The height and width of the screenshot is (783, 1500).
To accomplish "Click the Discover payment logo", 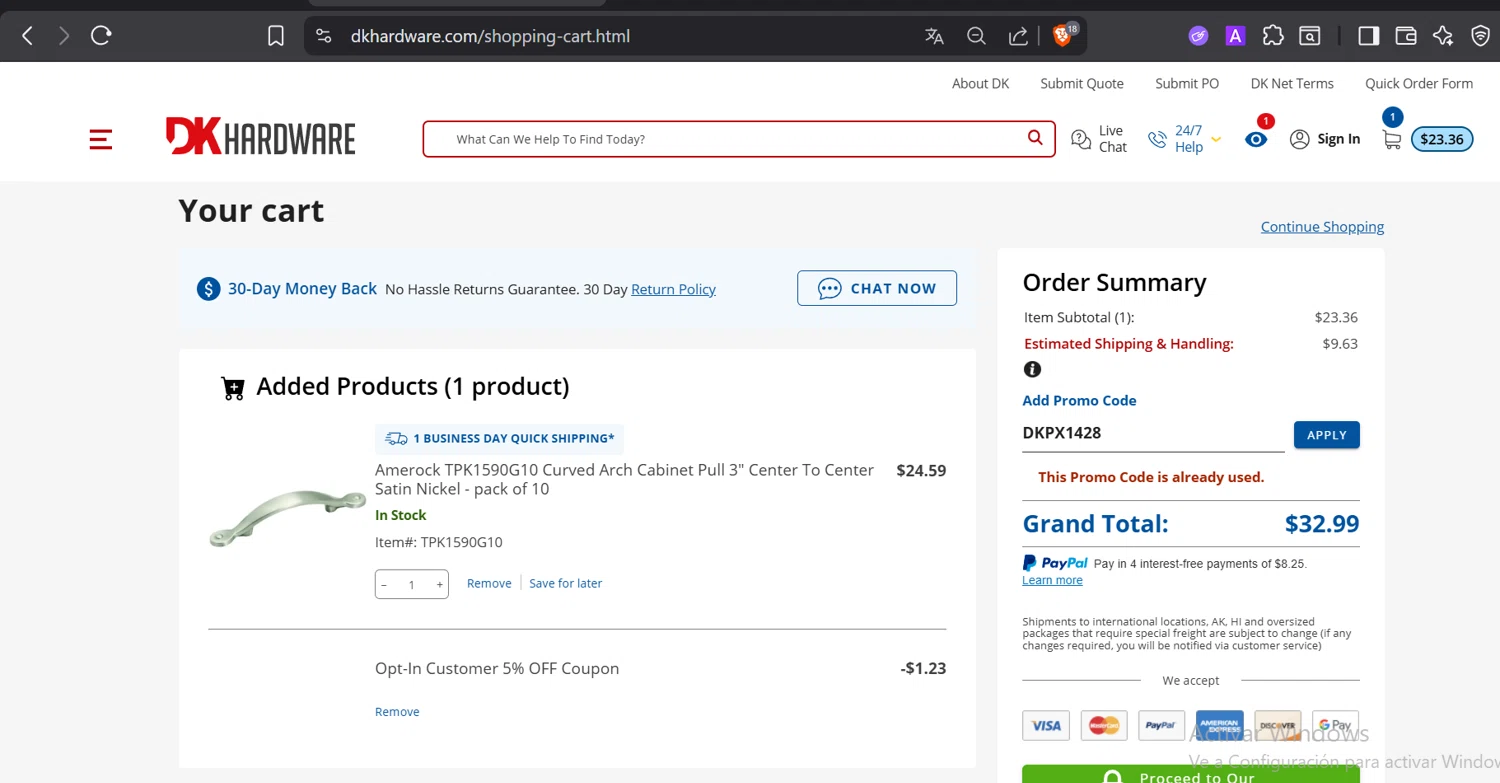I will coord(1278,725).
